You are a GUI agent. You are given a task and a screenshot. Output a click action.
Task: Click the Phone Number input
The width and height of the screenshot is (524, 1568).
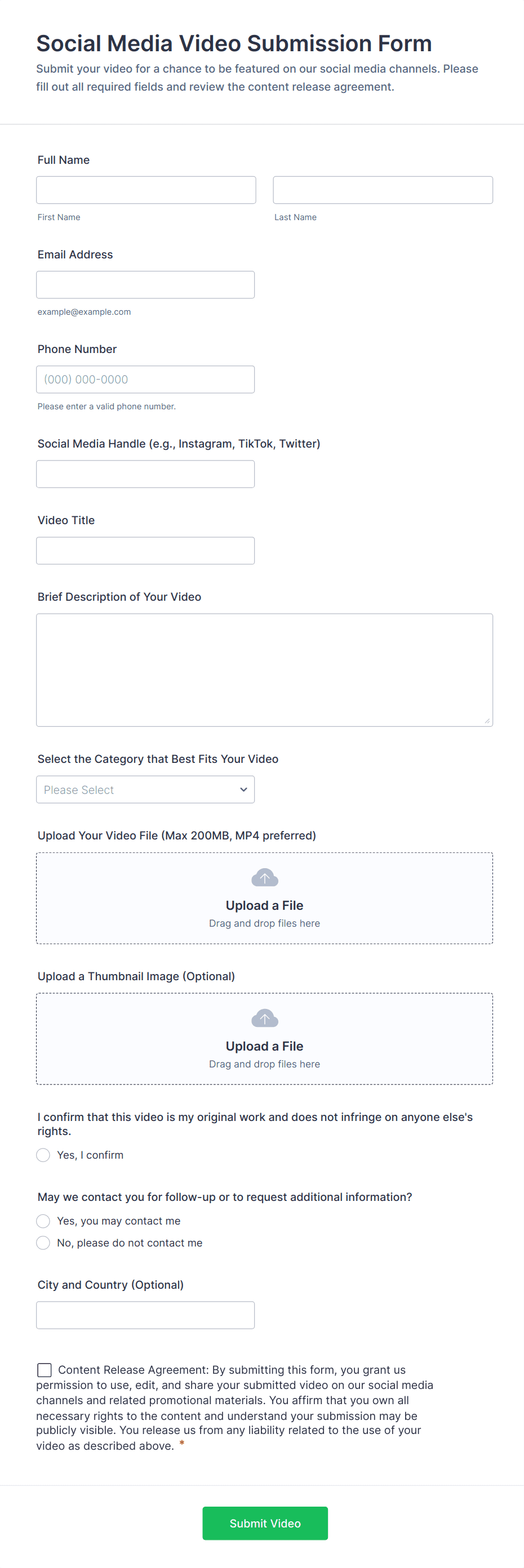click(x=145, y=379)
